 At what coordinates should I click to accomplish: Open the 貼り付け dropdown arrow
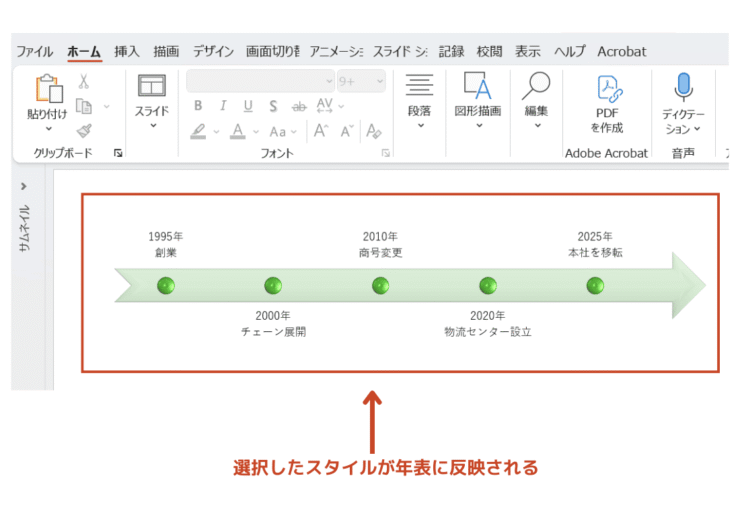[49, 129]
